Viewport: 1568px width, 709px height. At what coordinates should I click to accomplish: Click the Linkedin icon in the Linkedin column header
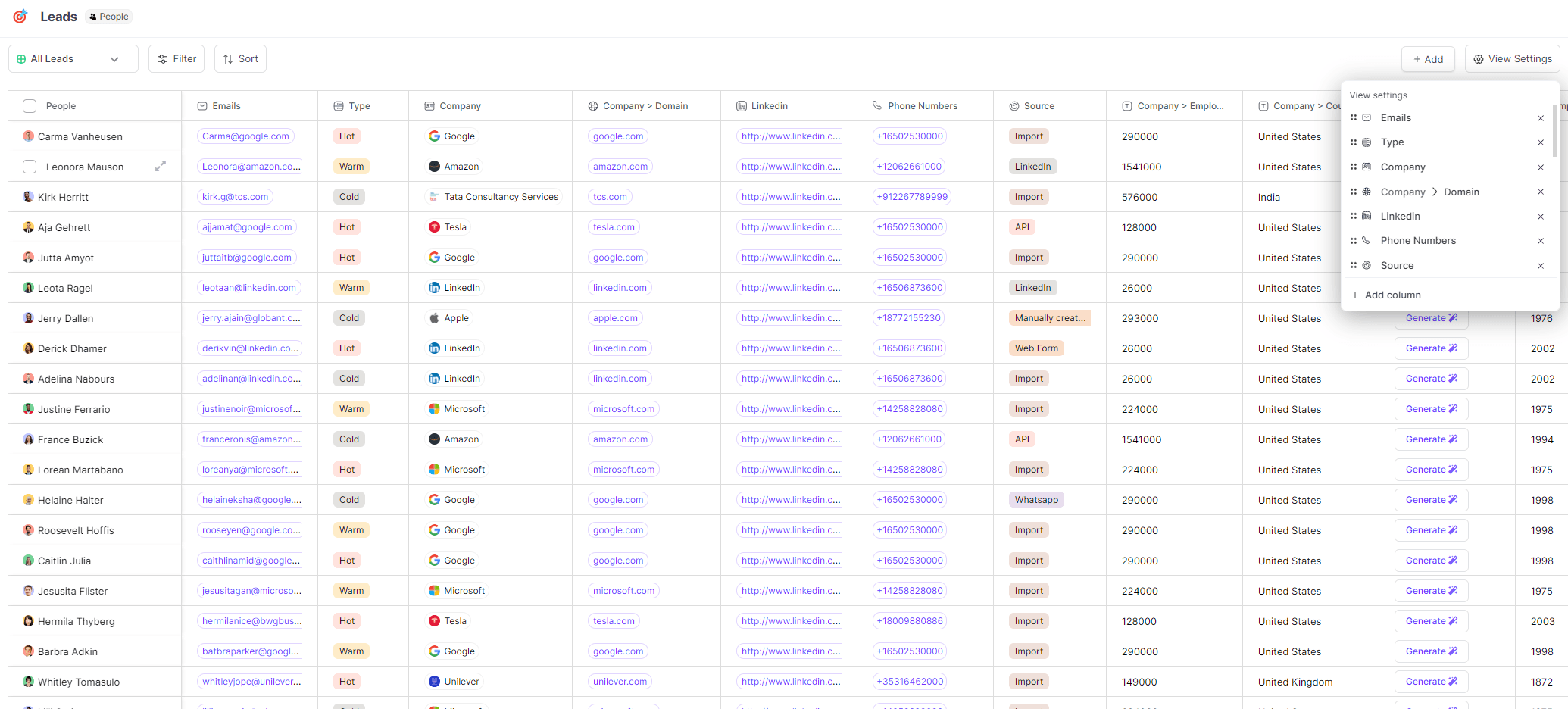(740, 105)
